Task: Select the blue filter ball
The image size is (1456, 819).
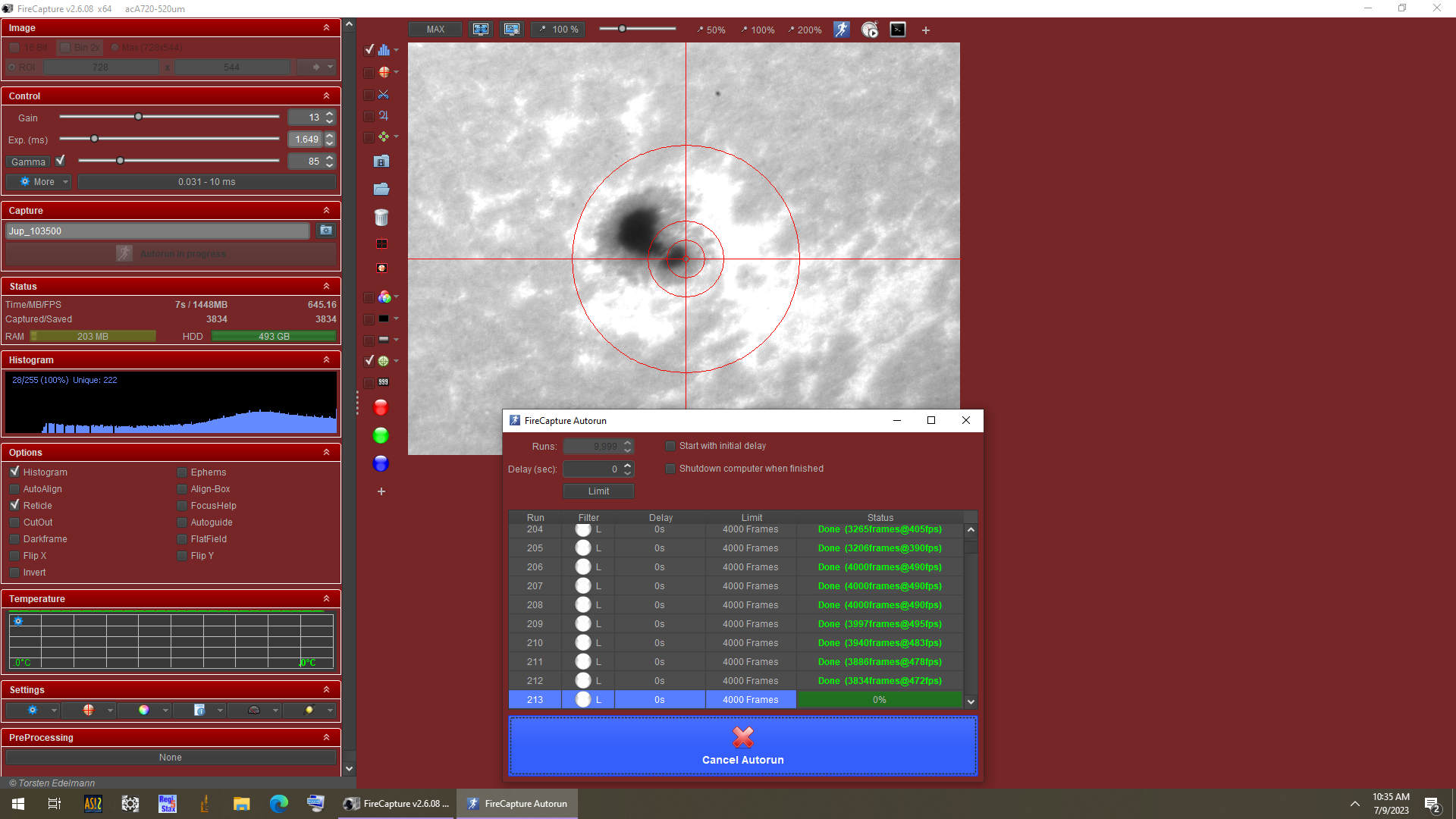Action: pos(381,463)
